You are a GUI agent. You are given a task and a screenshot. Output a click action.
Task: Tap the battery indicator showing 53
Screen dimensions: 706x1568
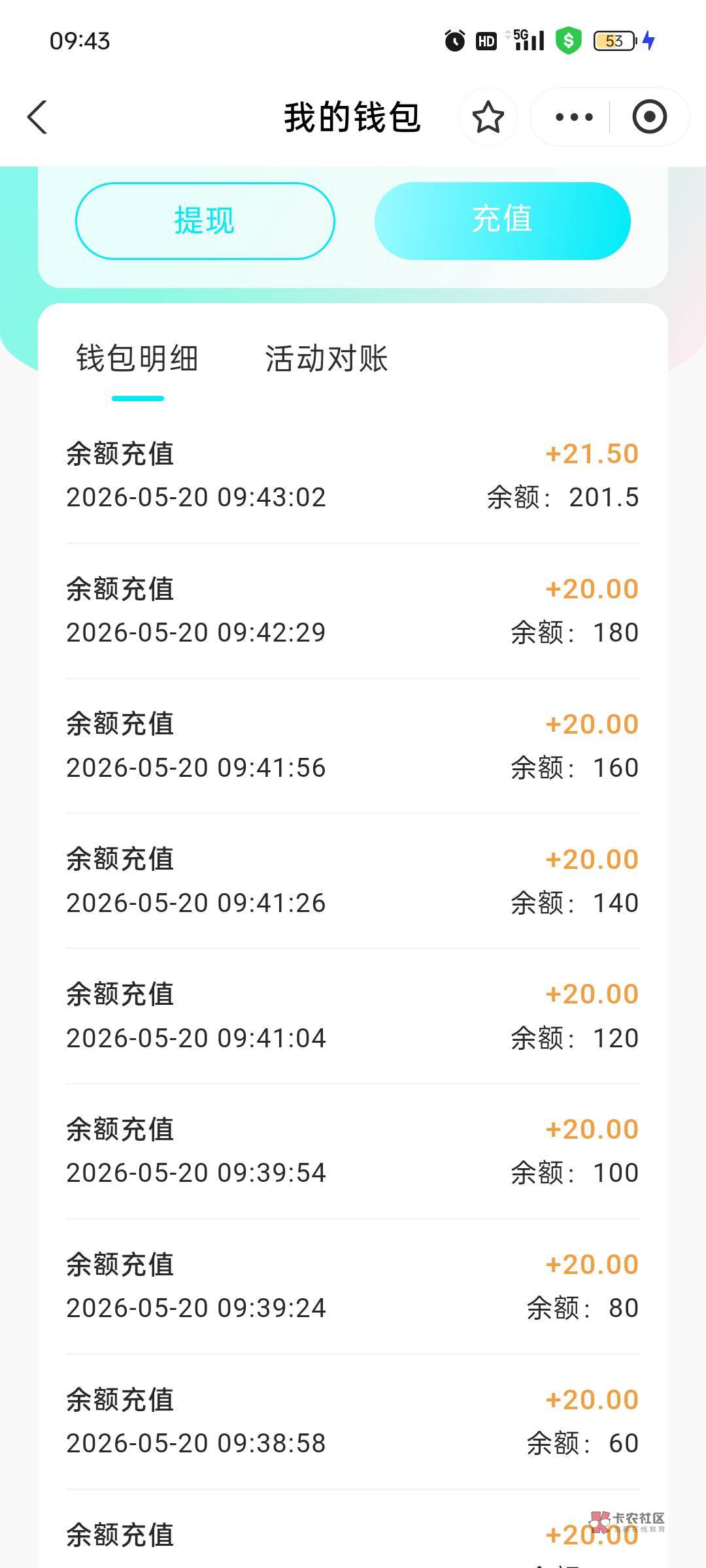pyautogui.click(x=614, y=41)
